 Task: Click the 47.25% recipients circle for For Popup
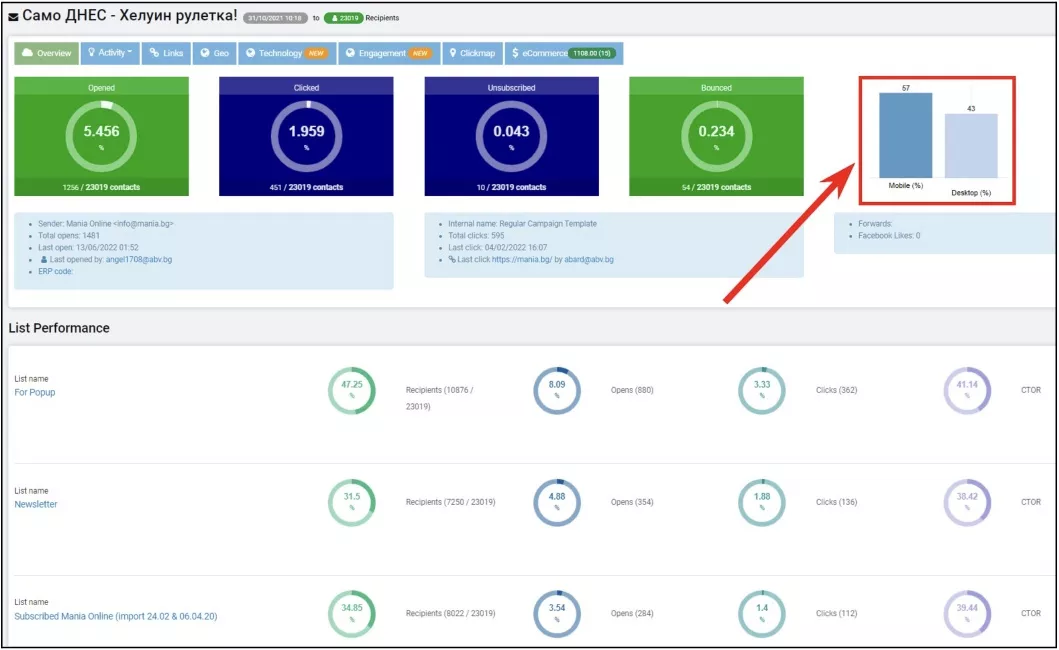pos(352,391)
